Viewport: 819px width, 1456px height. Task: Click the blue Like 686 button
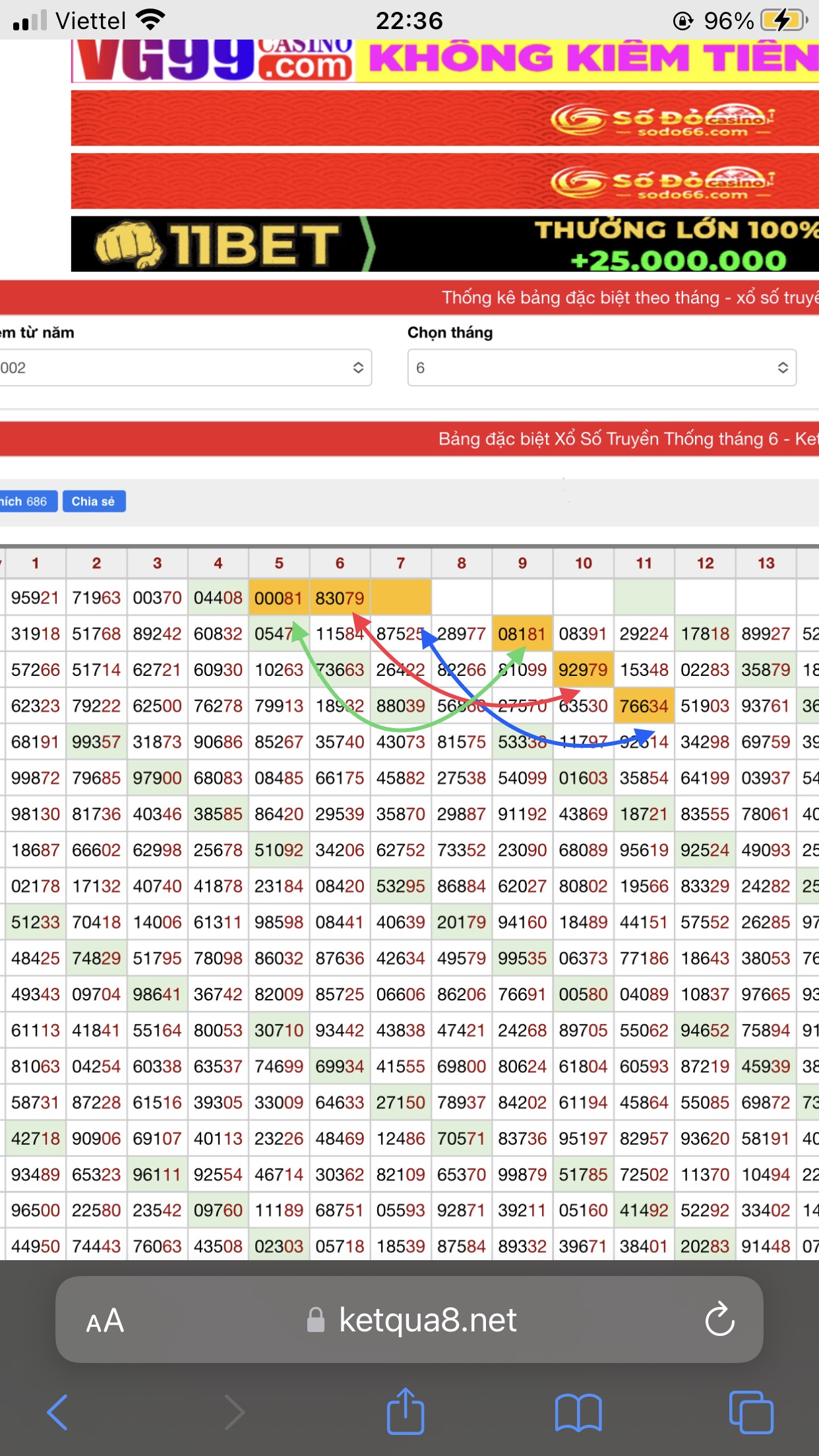(x=28, y=501)
